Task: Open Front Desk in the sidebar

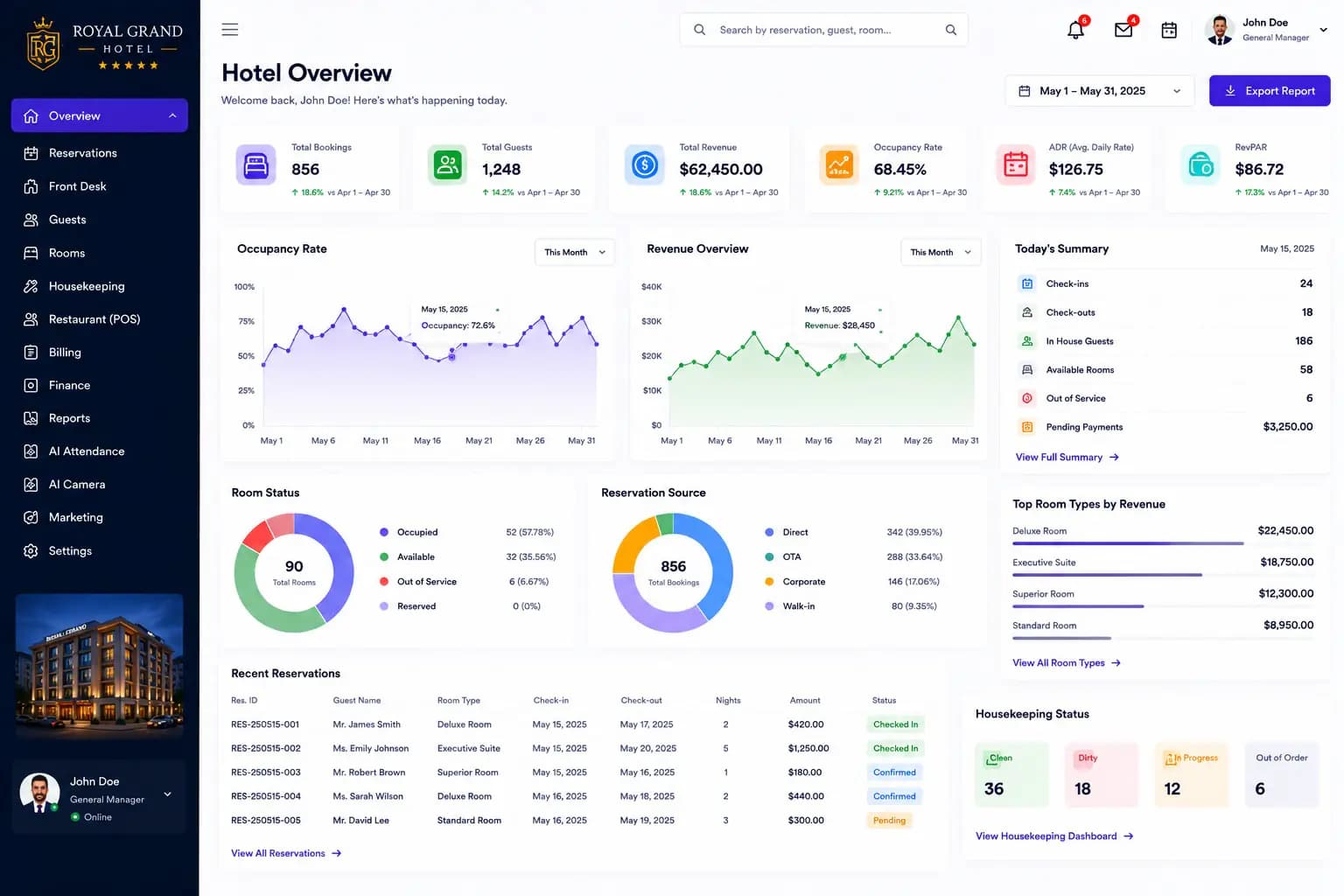Action: 100,186
